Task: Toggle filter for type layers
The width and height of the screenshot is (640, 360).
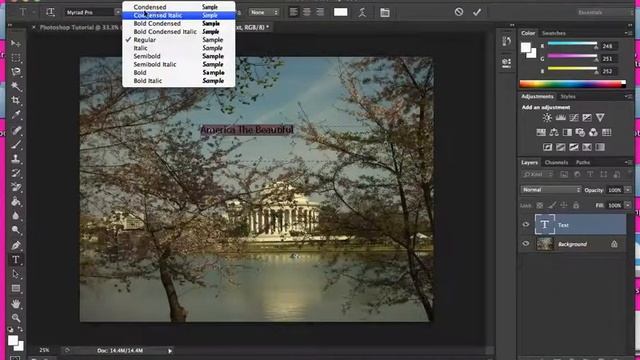Action: tap(590, 174)
